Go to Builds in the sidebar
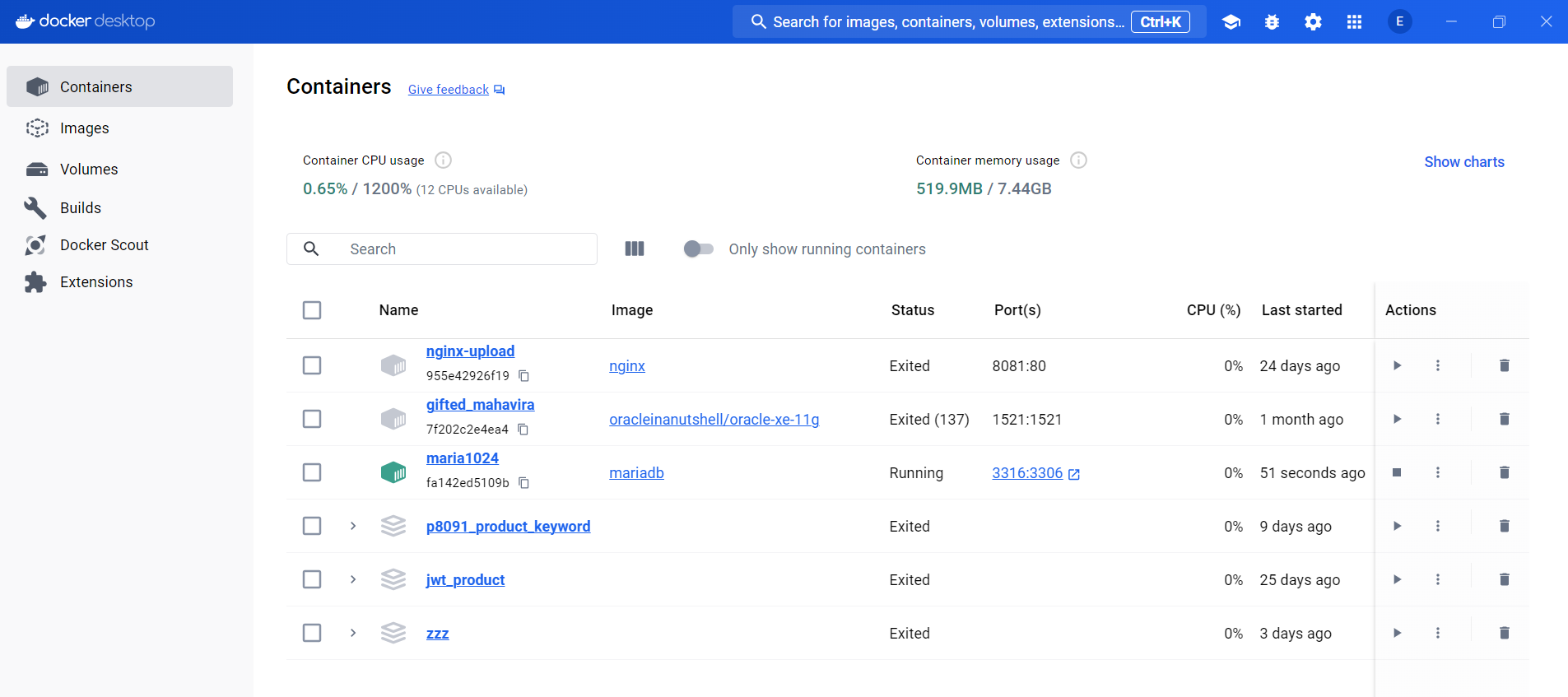The image size is (1568, 697). tap(119, 207)
